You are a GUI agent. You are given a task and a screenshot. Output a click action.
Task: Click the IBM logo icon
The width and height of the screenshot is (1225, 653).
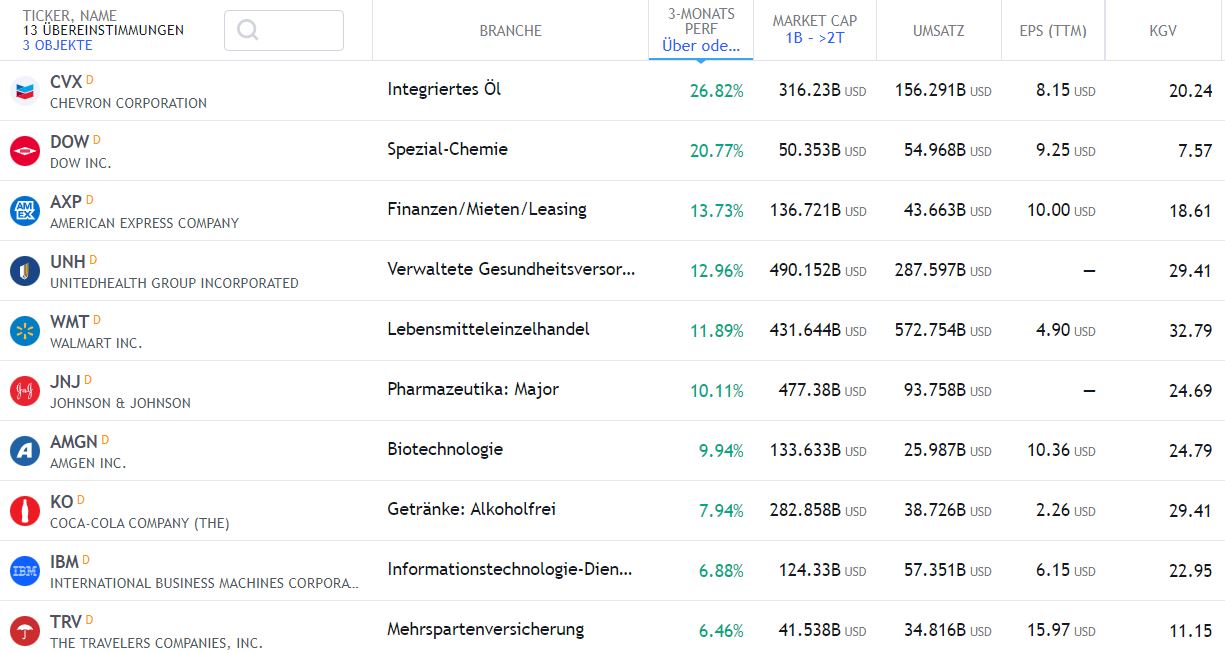[x=25, y=570]
